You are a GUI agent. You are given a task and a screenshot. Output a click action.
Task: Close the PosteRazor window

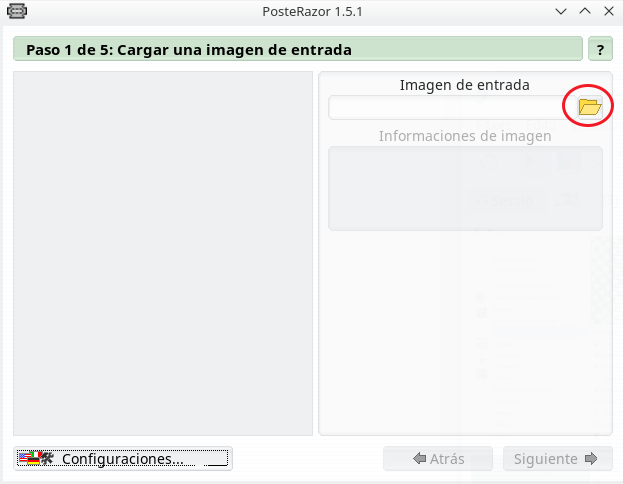coord(607,11)
